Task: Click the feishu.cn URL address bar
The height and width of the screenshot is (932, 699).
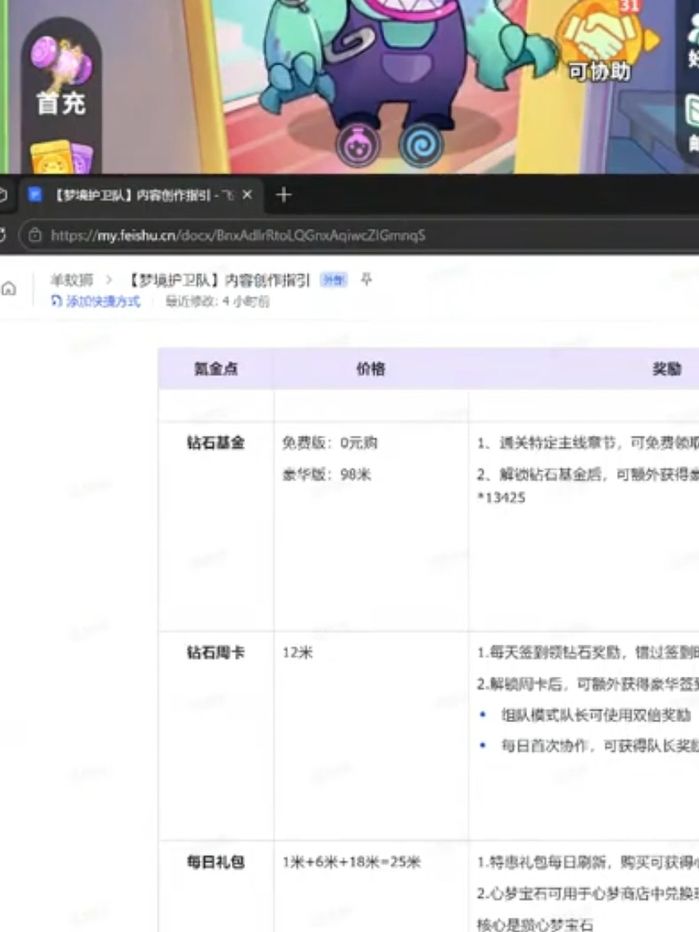Action: [238, 235]
